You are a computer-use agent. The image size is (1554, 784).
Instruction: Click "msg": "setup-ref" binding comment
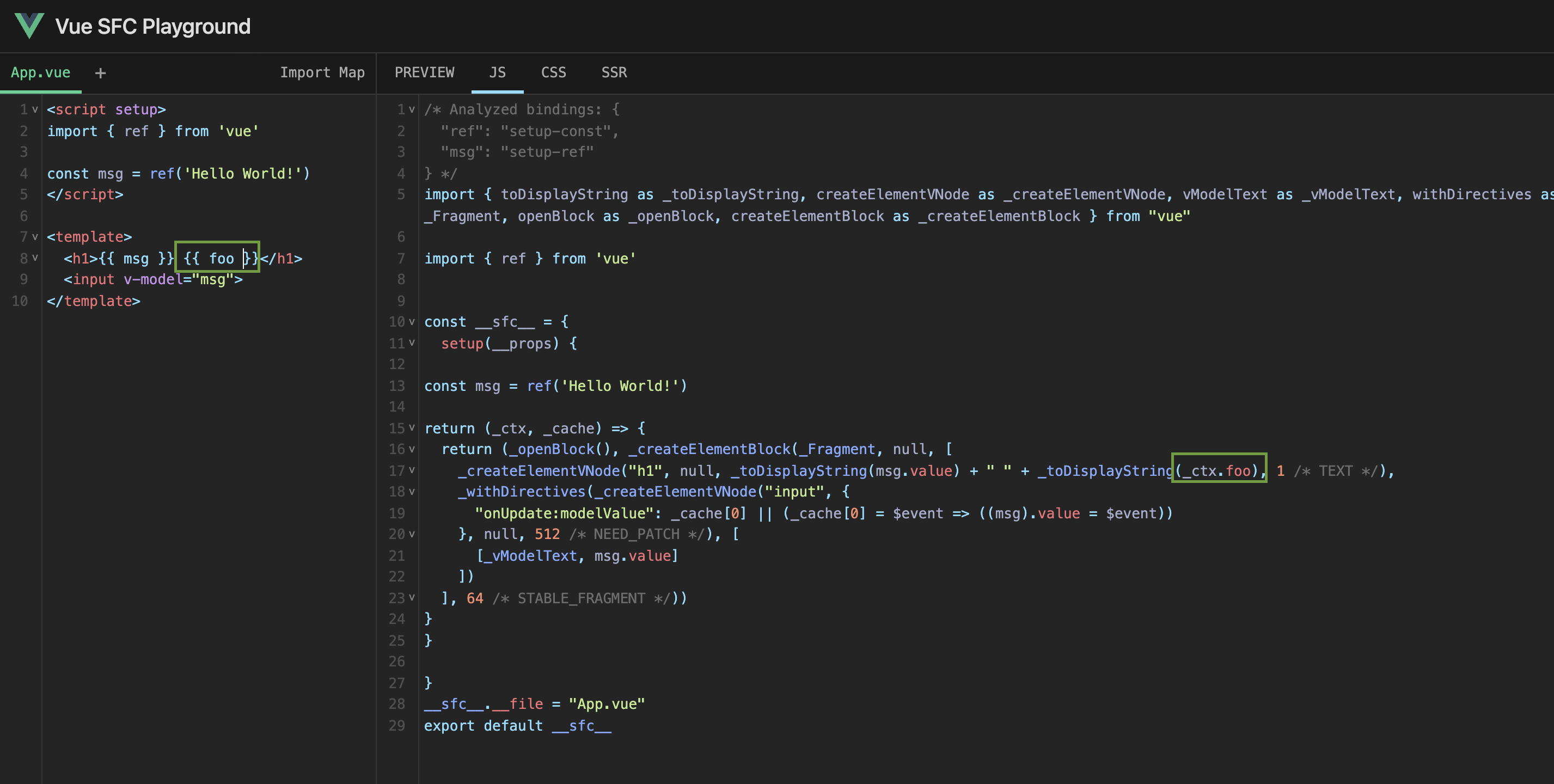[x=517, y=152]
